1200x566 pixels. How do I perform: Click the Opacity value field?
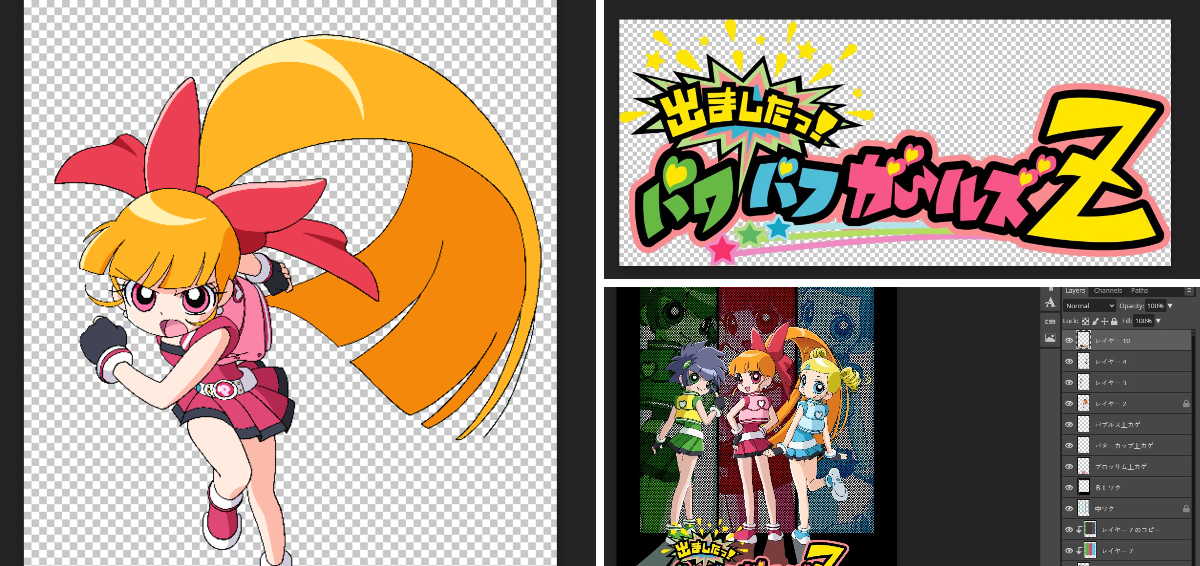pos(1155,305)
